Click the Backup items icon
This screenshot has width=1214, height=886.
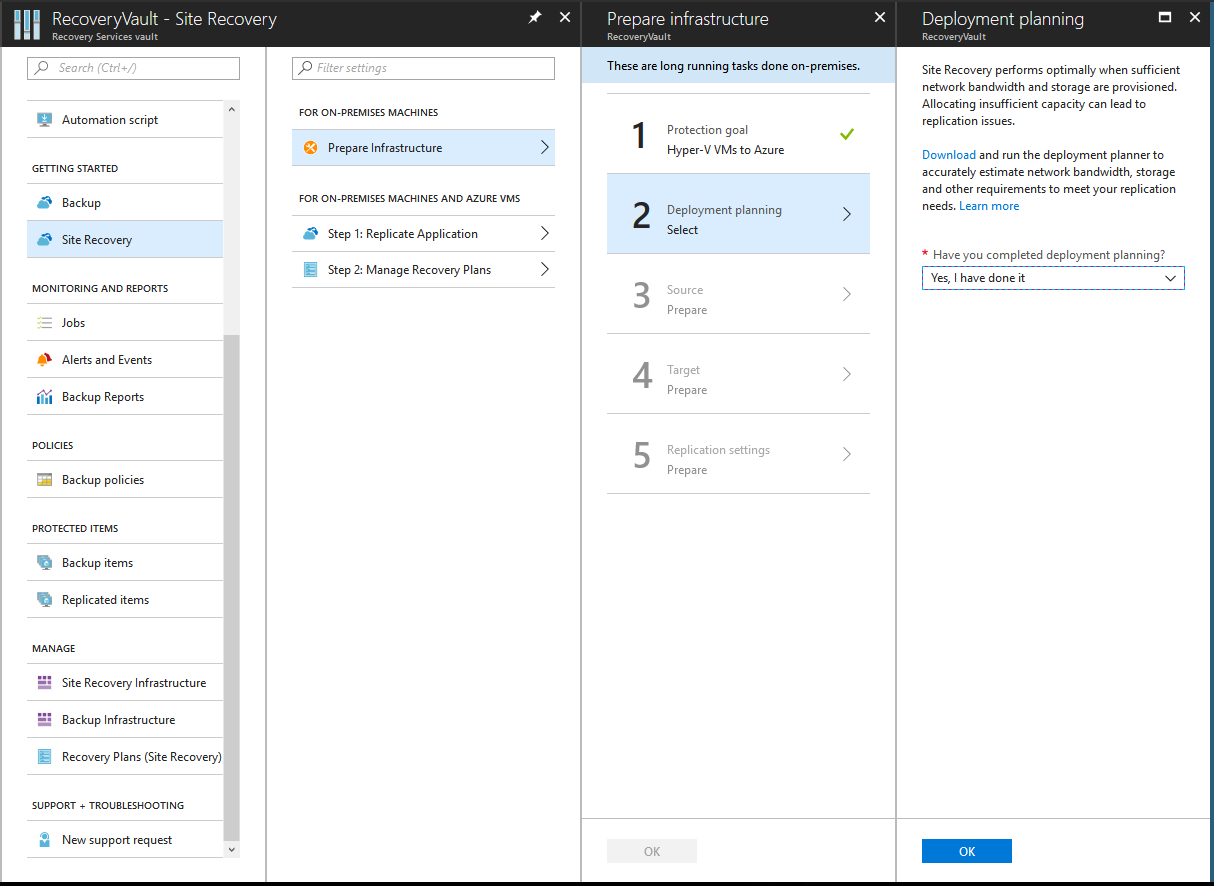click(x=44, y=563)
